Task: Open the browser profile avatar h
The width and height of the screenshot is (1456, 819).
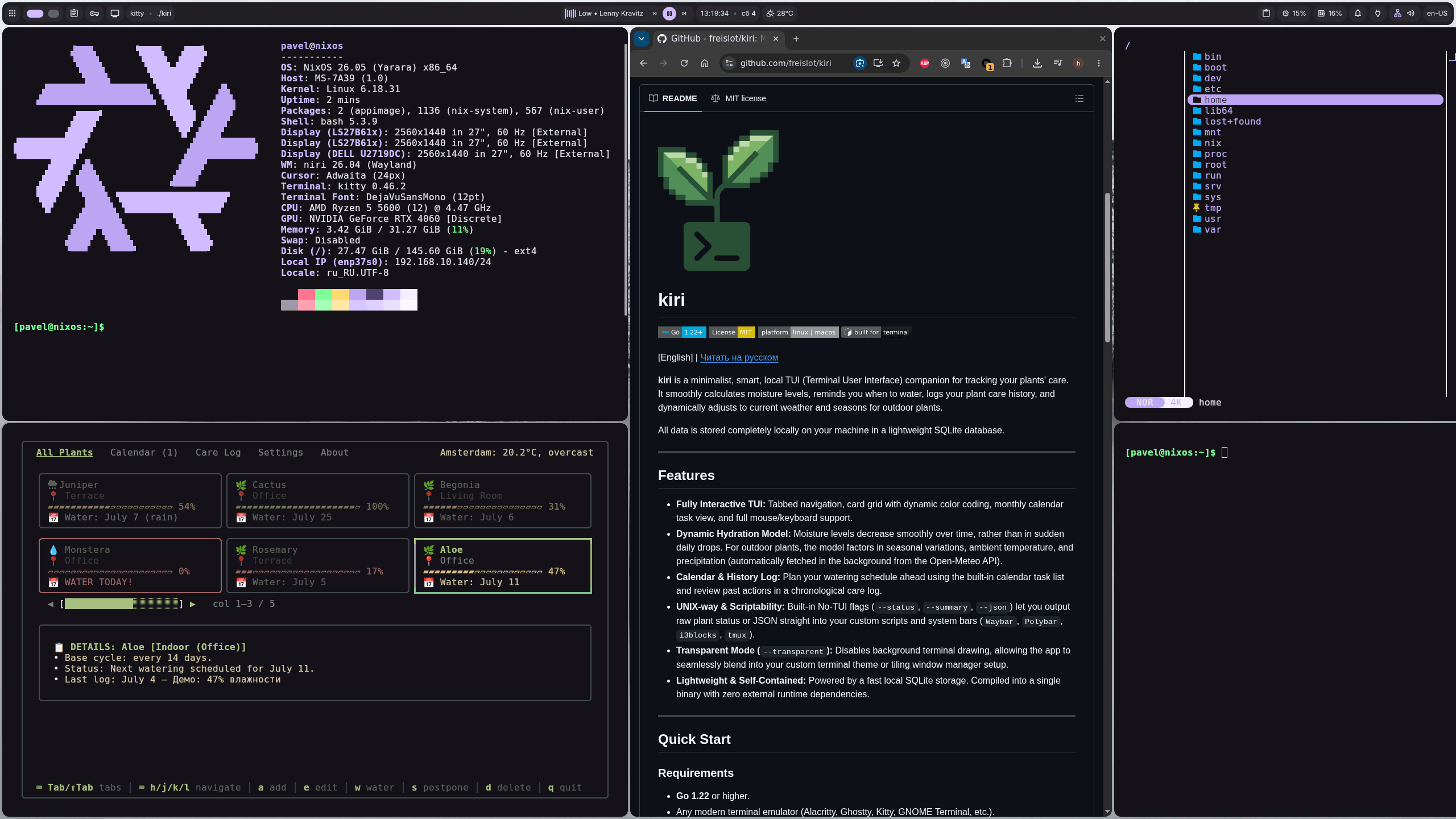Action: [1078, 63]
